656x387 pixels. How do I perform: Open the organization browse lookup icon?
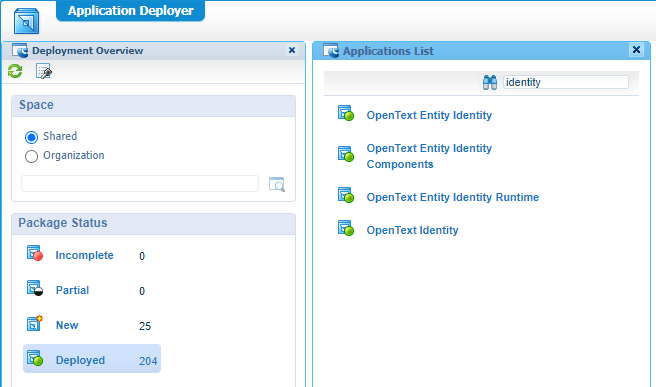277,184
